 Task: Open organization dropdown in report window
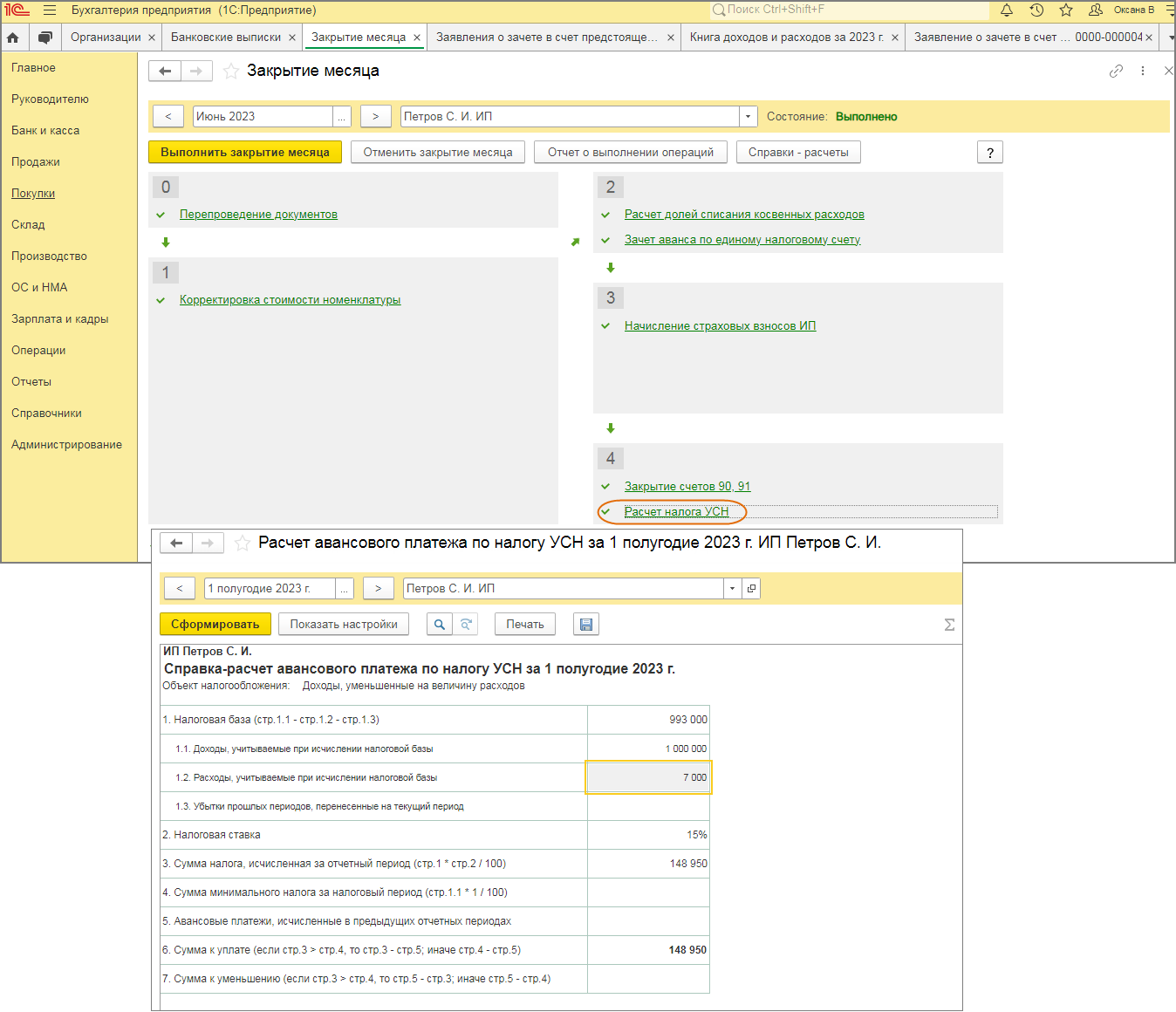click(x=733, y=588)
